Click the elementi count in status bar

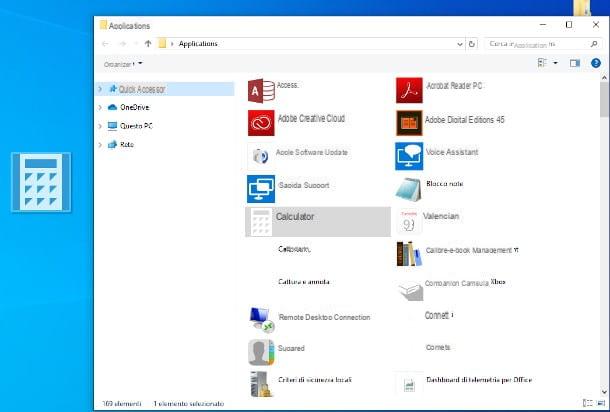122,403
